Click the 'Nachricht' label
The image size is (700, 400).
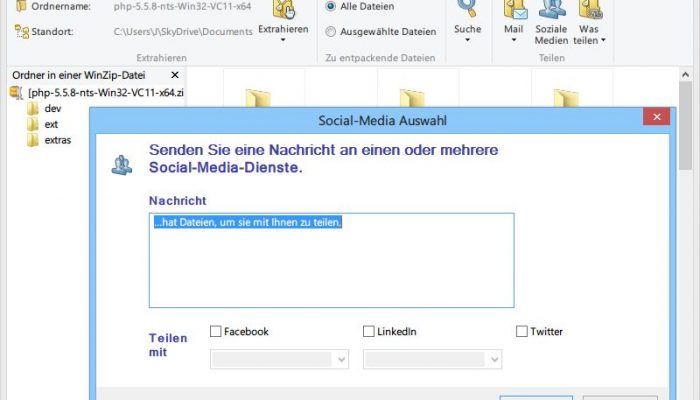pos(178,201)
